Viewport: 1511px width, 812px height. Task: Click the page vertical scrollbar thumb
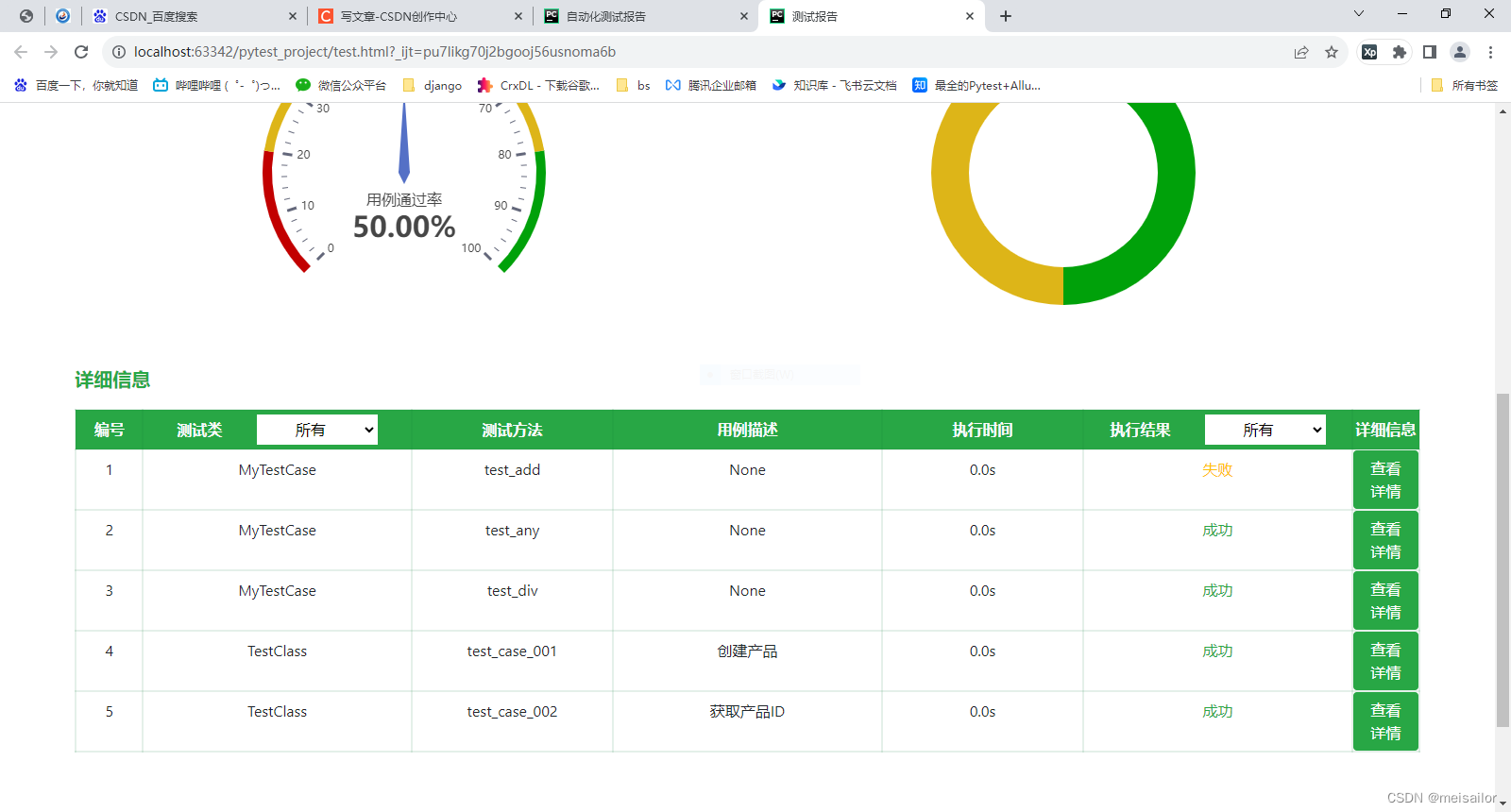coord(1503,560)
